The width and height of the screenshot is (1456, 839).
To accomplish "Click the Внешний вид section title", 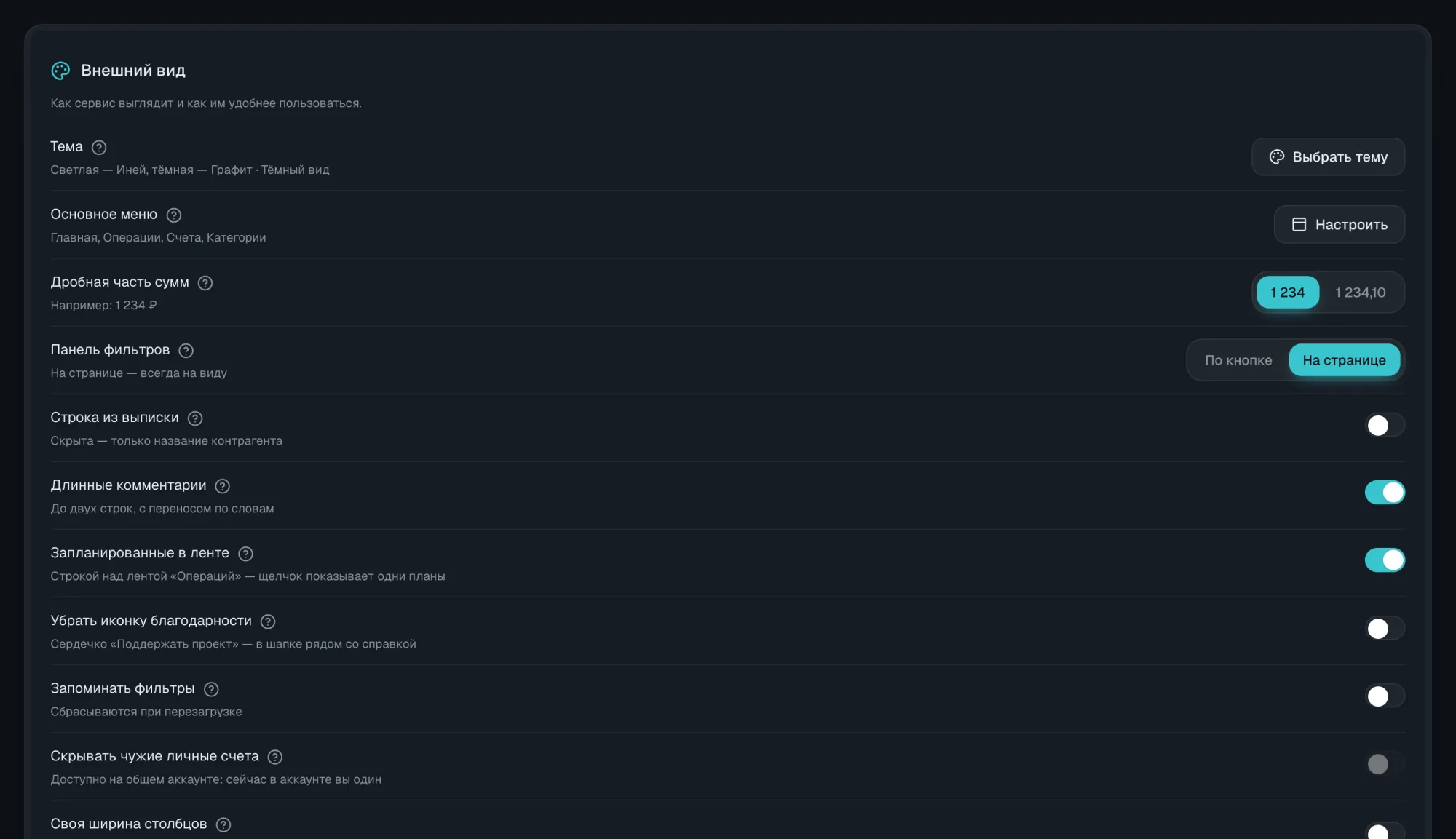I will coord(133,71).
